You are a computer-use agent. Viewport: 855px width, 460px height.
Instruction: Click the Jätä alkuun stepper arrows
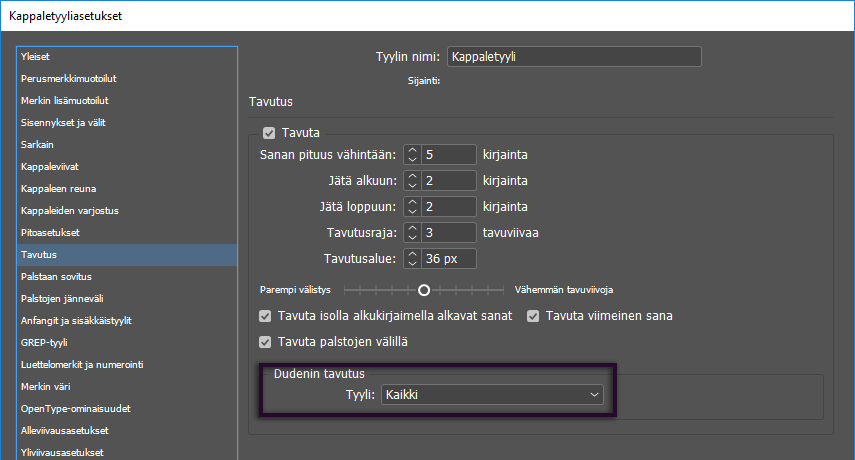pyautogui.click(x=412, y=181)
